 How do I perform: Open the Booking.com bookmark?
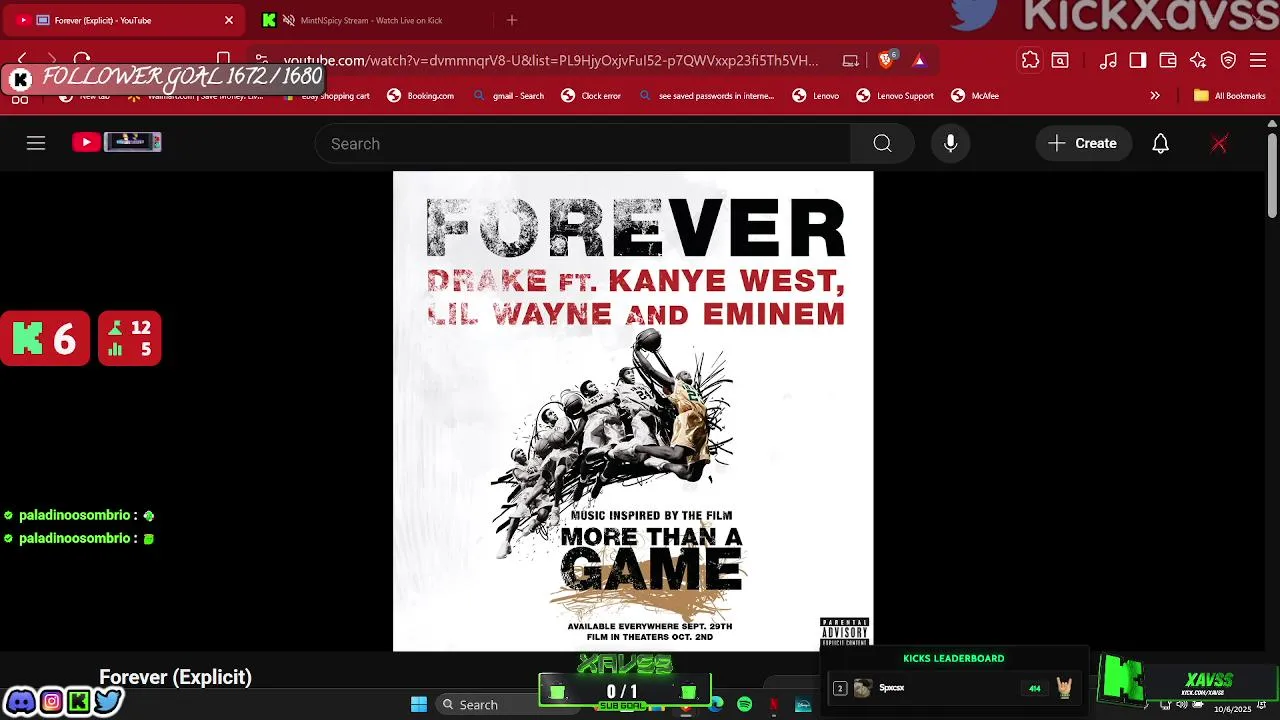421,96
